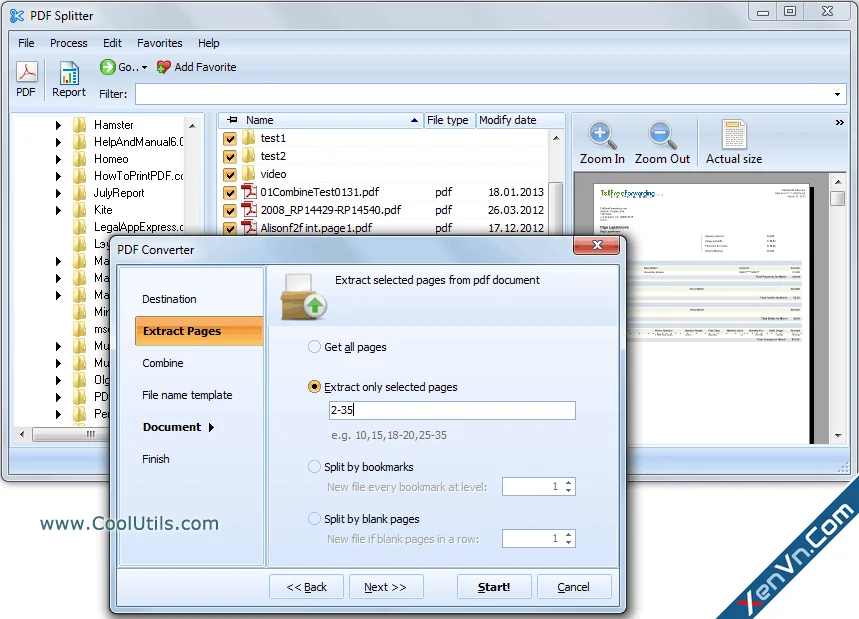
Task: Open the Document step
Action: click(178, 427)
